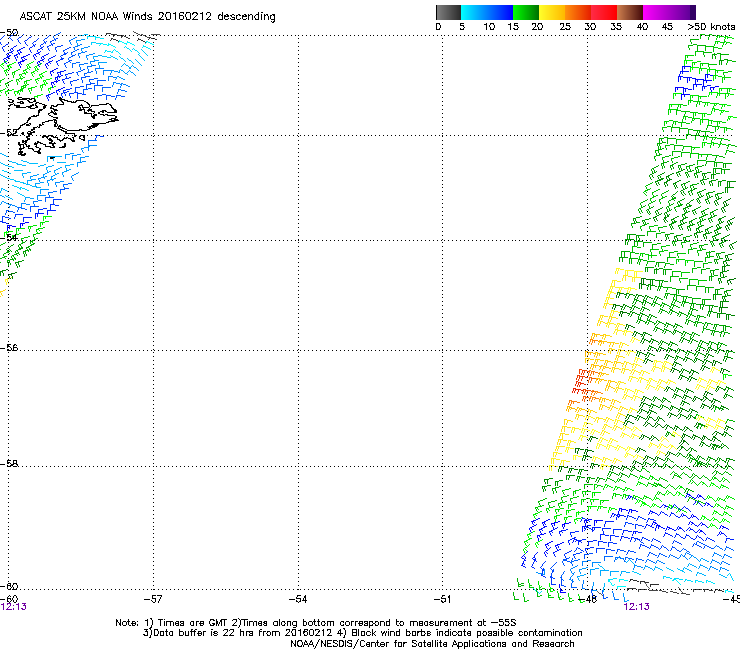This screenshot has width=740, height=650.
Task: Click the 12:13 time label near -48
Action: [x=636, y=607]
